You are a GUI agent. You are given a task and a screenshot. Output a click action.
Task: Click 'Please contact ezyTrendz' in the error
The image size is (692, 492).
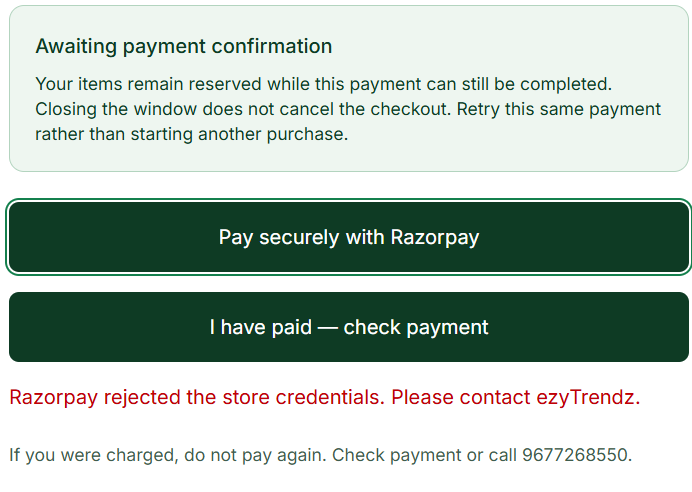pyautogui.click(x=513, y=397)
